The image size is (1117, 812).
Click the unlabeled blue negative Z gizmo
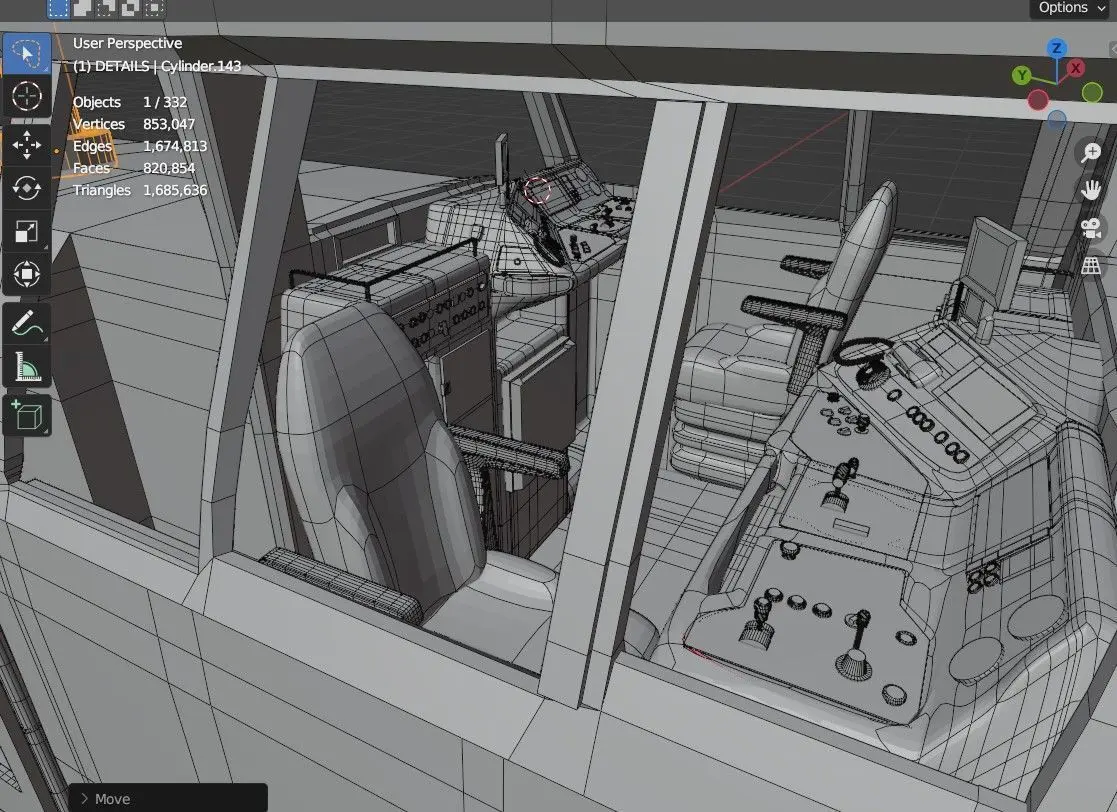pos(1057,119)
